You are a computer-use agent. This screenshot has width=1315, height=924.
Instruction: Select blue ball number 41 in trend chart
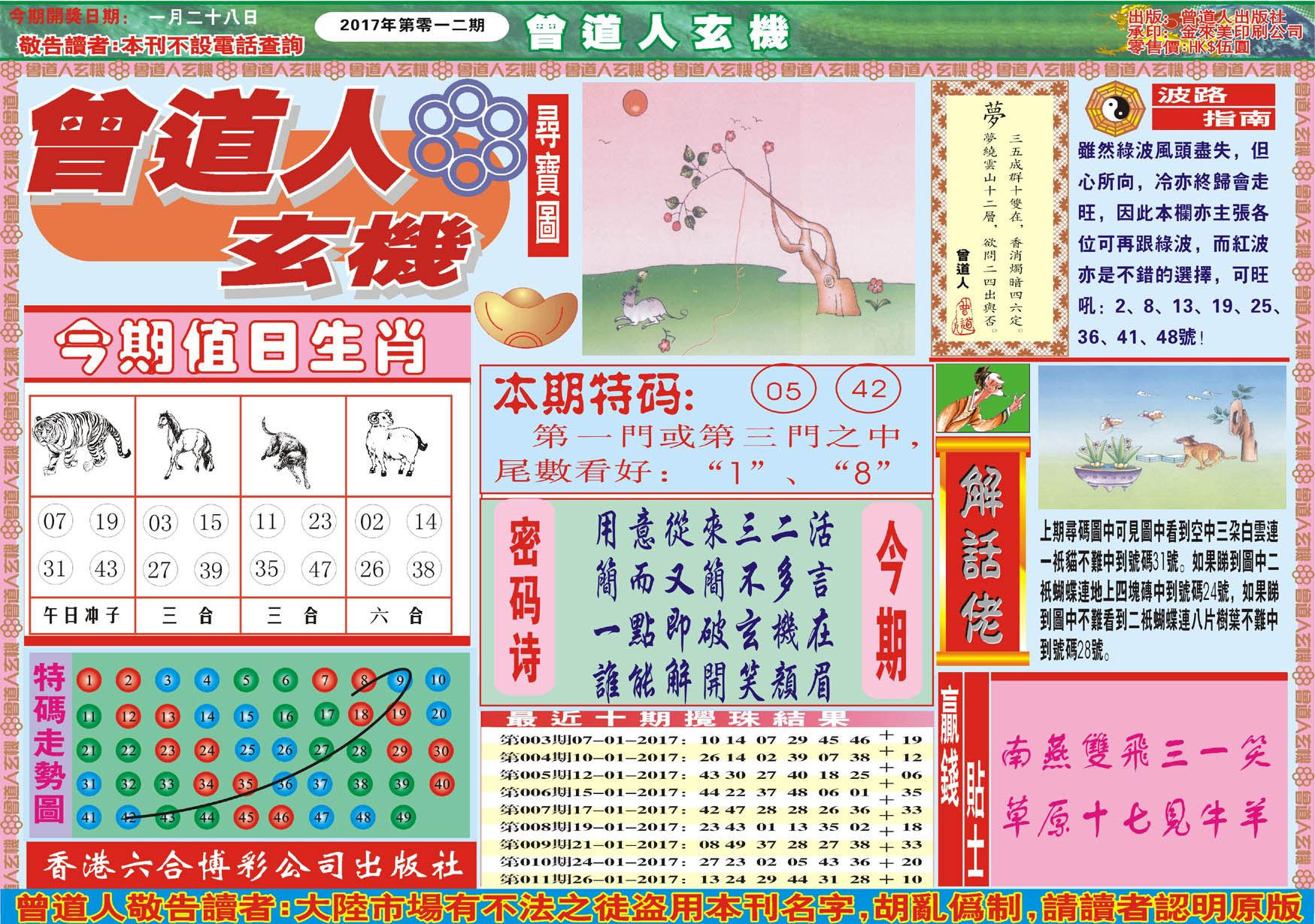(89, 817)
